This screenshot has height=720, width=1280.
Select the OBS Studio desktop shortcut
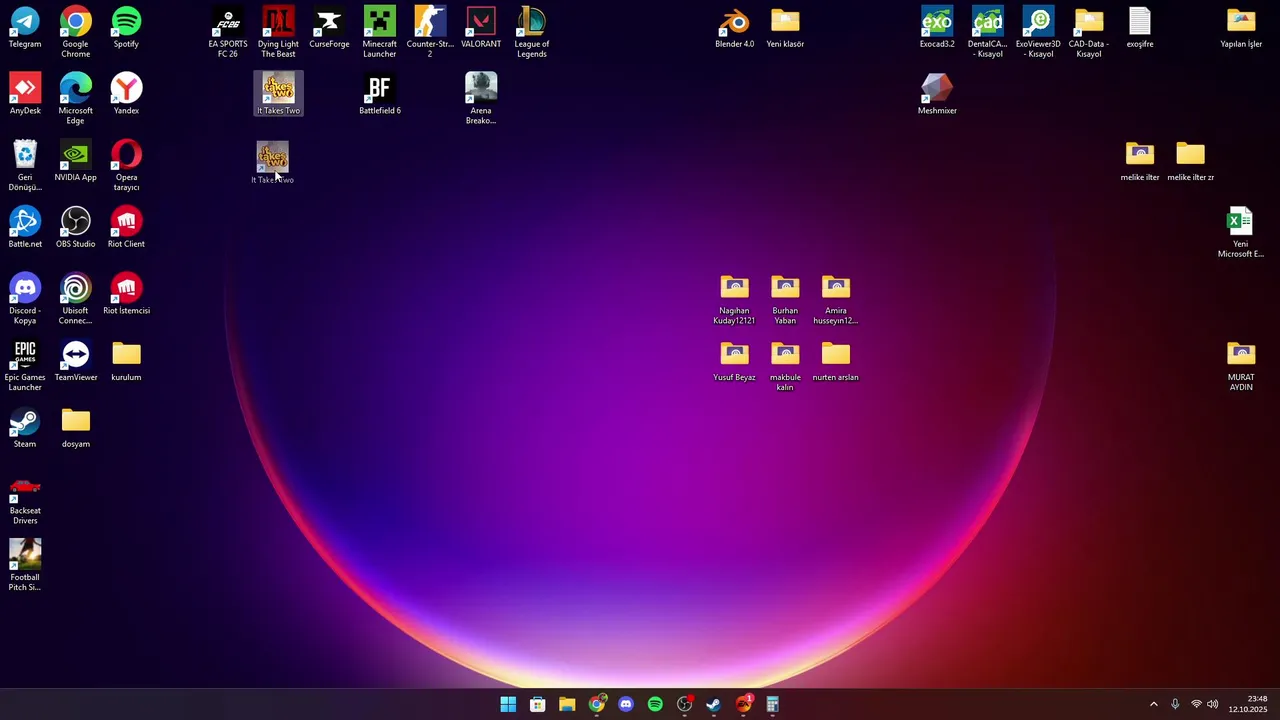pos(76,227)
